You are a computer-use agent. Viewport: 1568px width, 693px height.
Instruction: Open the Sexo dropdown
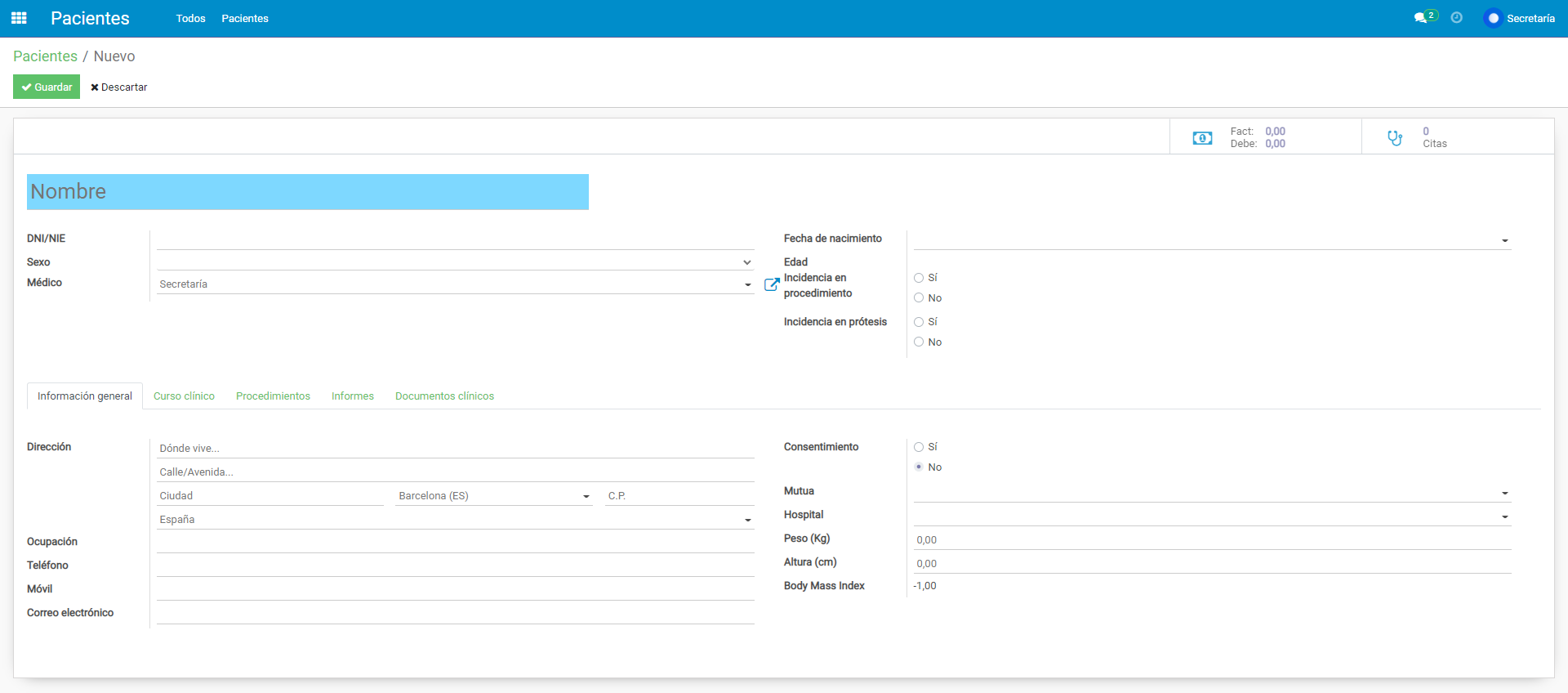coord(455,262)
